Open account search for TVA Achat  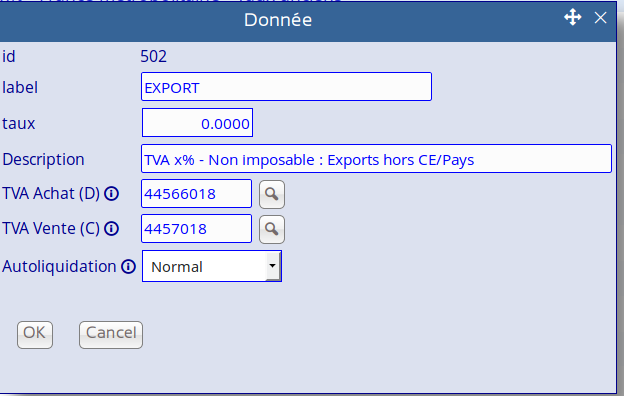point(272,194)
